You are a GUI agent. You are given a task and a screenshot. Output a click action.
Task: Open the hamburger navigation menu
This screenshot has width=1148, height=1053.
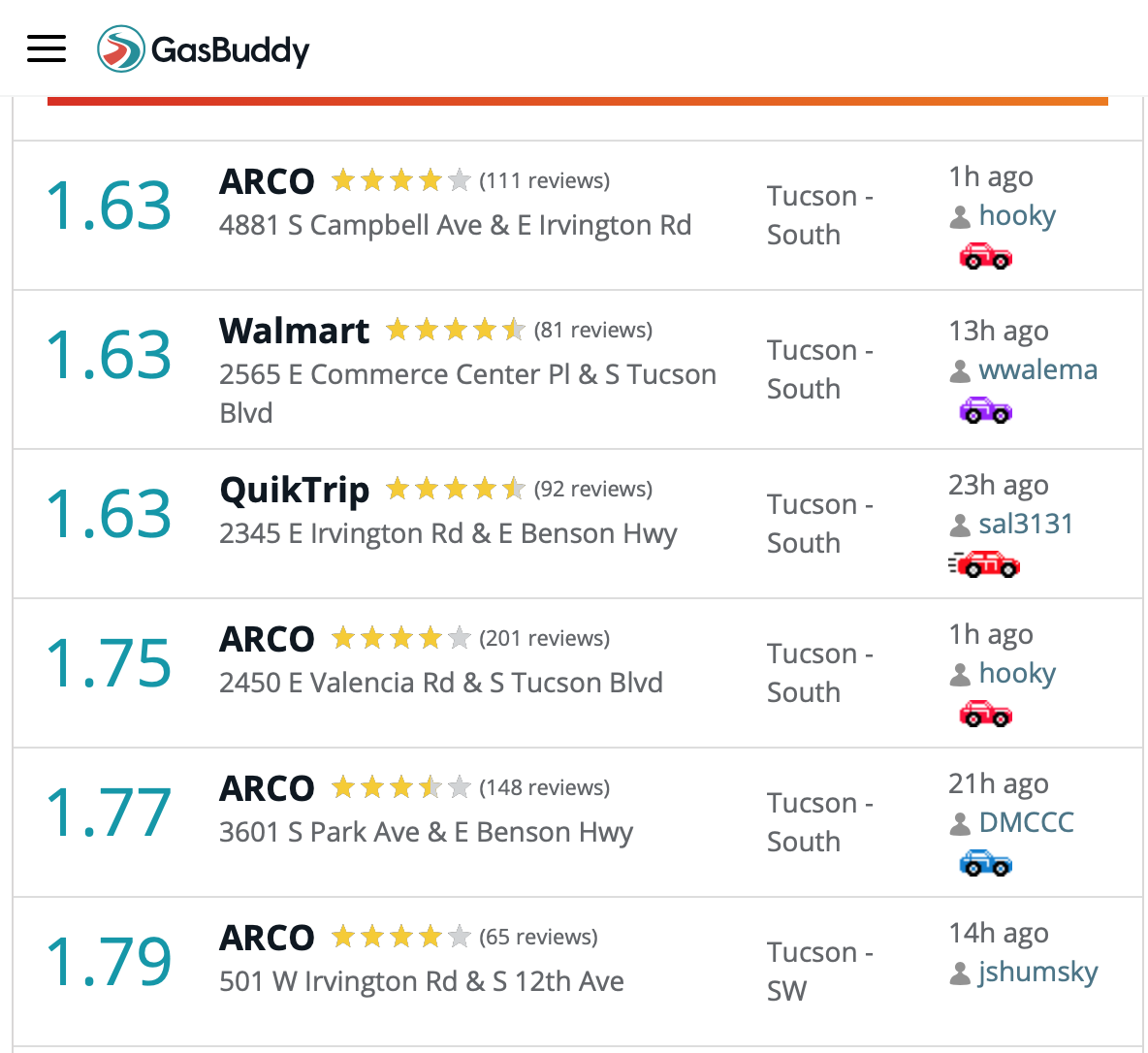click(47, 48)
